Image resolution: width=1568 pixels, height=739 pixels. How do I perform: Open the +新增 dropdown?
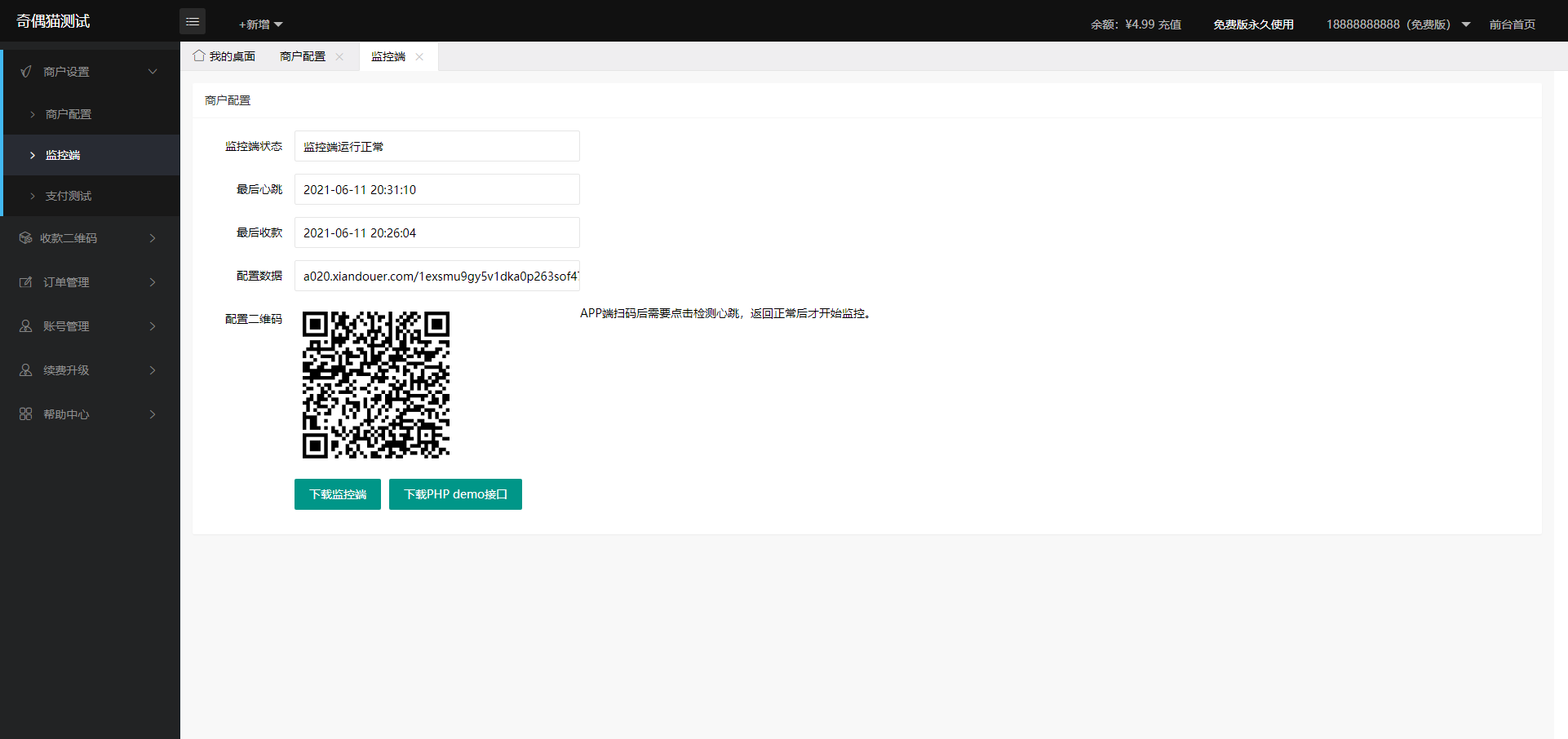coord(260,24)
